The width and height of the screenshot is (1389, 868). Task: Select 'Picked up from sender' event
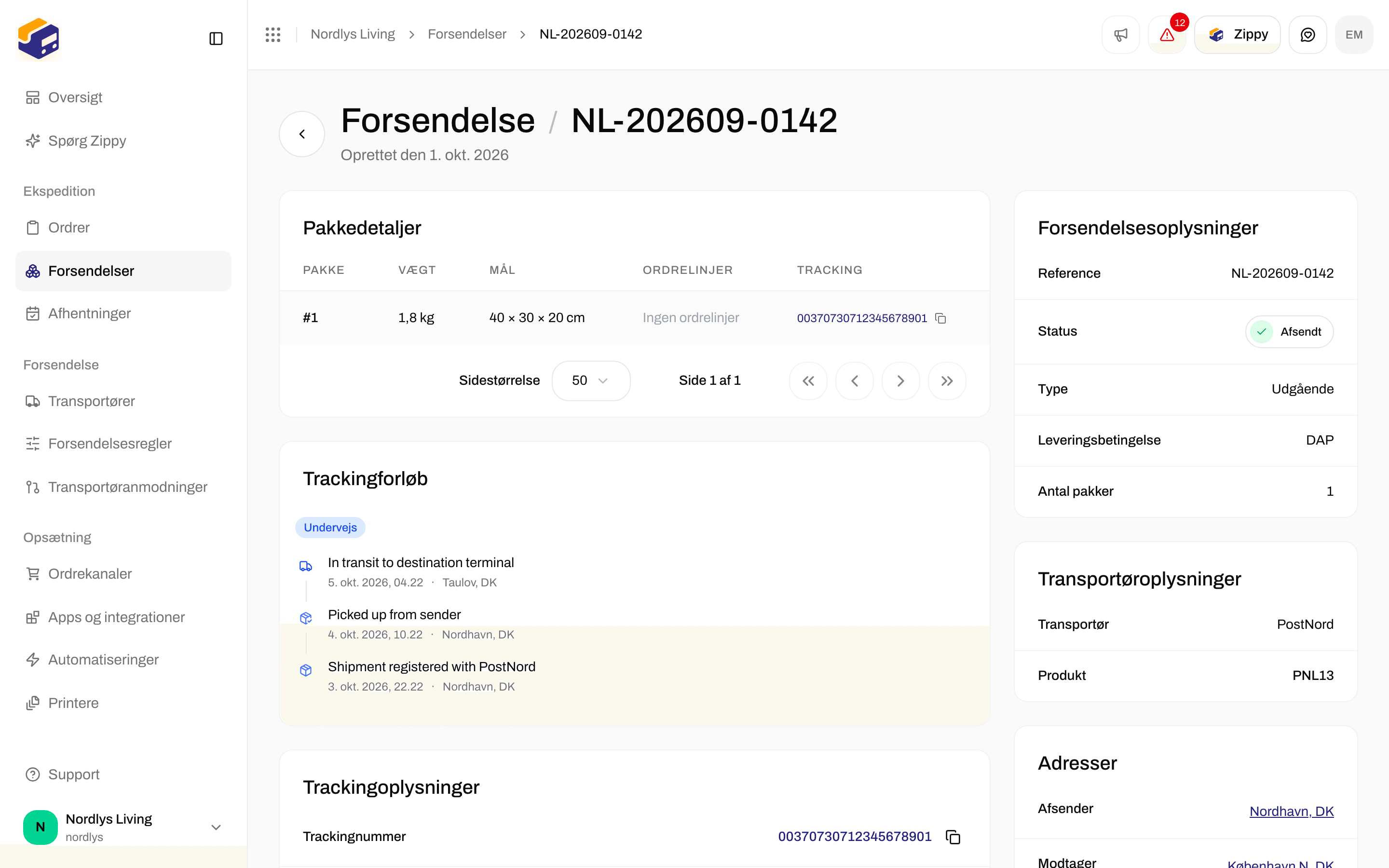[x=395, y=615]
